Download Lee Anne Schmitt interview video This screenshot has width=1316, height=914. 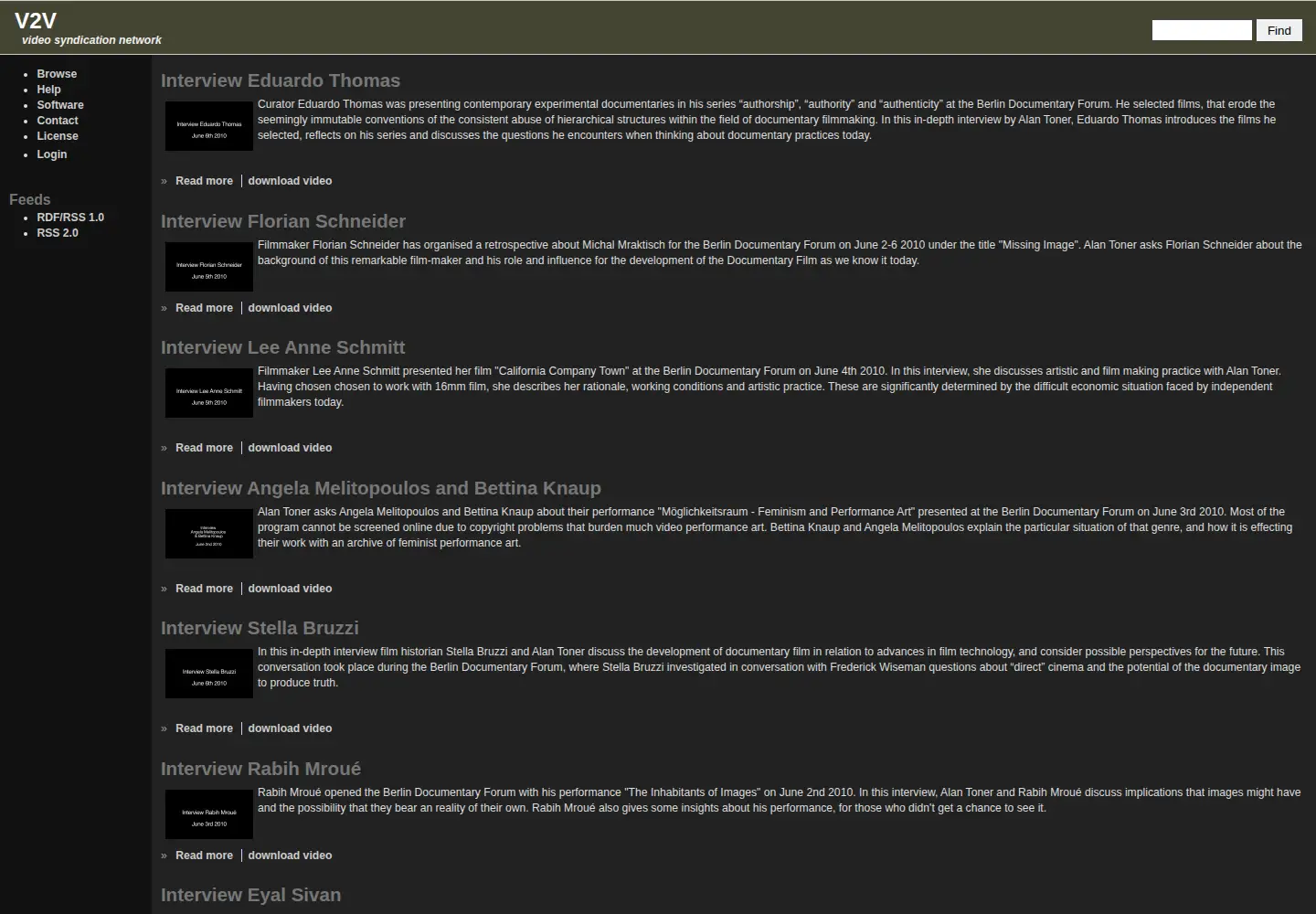[x=290, y=448]
